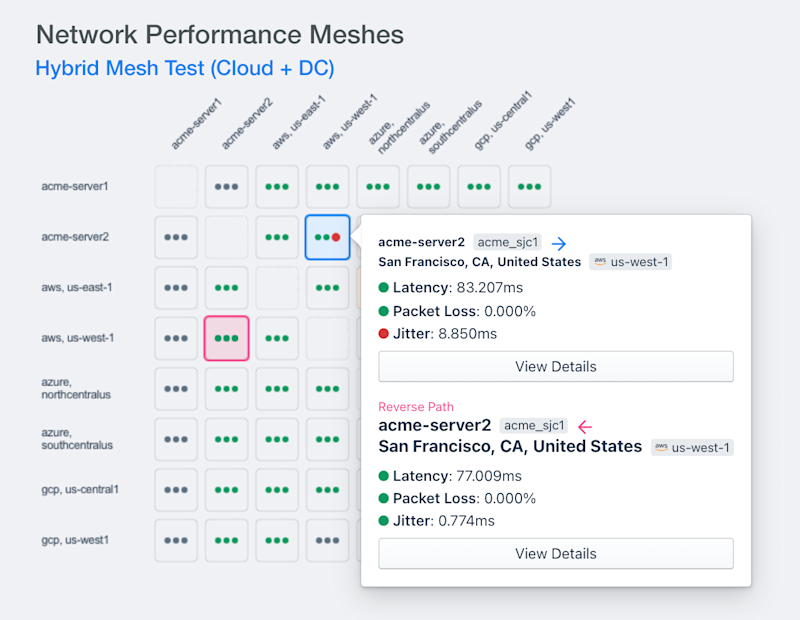Screen dimensions: 800x620
Task: Click cell azure southcentralus row, acme-server1 column
Action: click(176, 439)
